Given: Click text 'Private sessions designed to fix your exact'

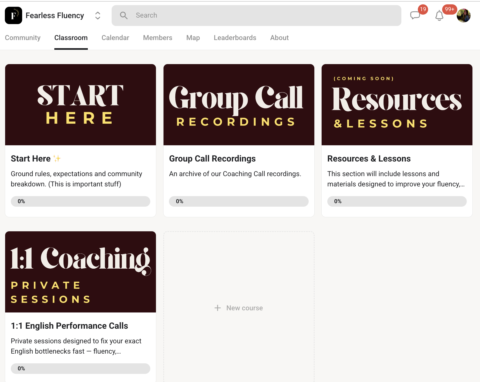Looking at the screenshot, I should pos(76,341).
